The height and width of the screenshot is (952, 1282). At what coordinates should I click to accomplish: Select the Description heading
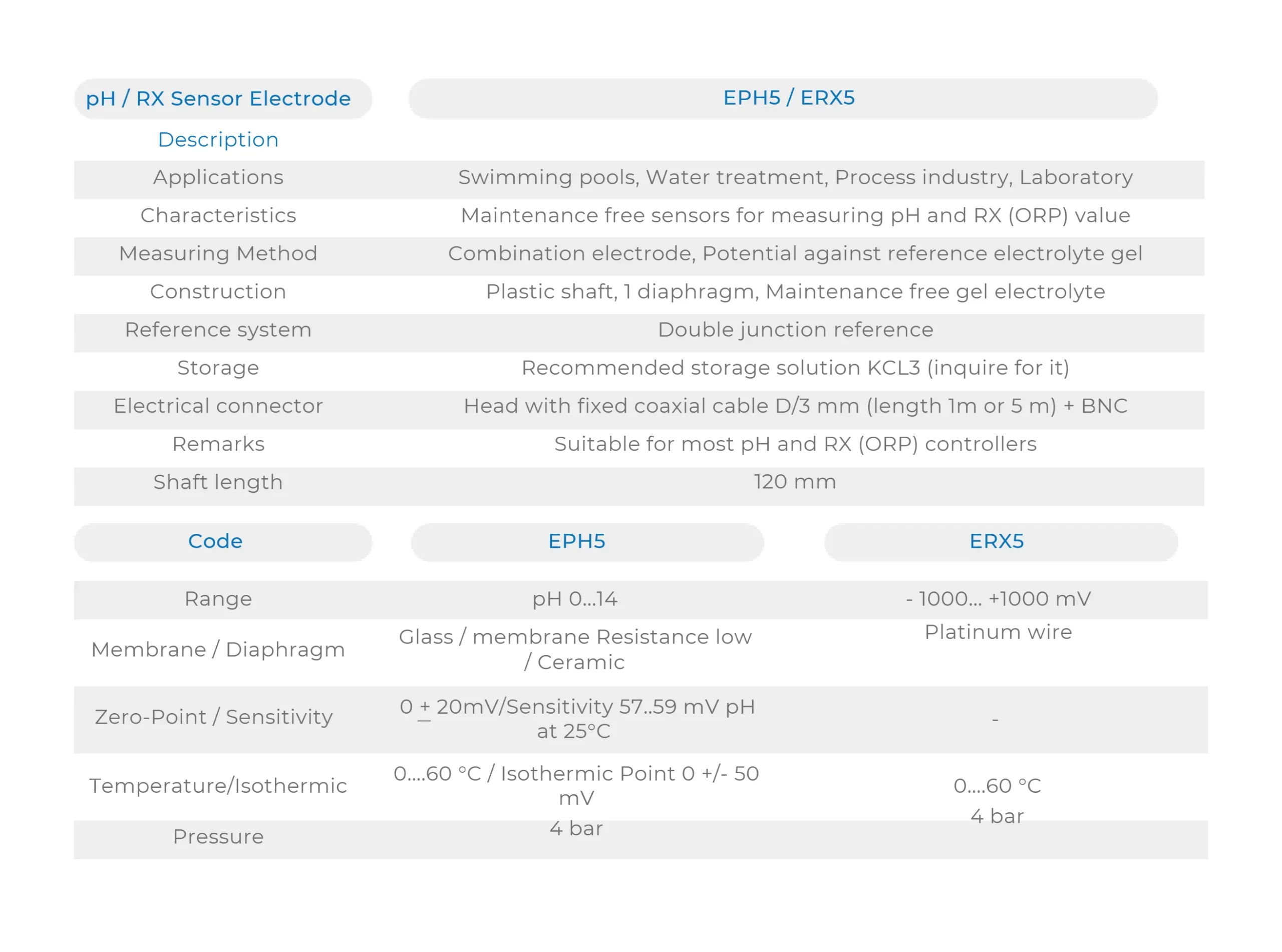point(218,139)
